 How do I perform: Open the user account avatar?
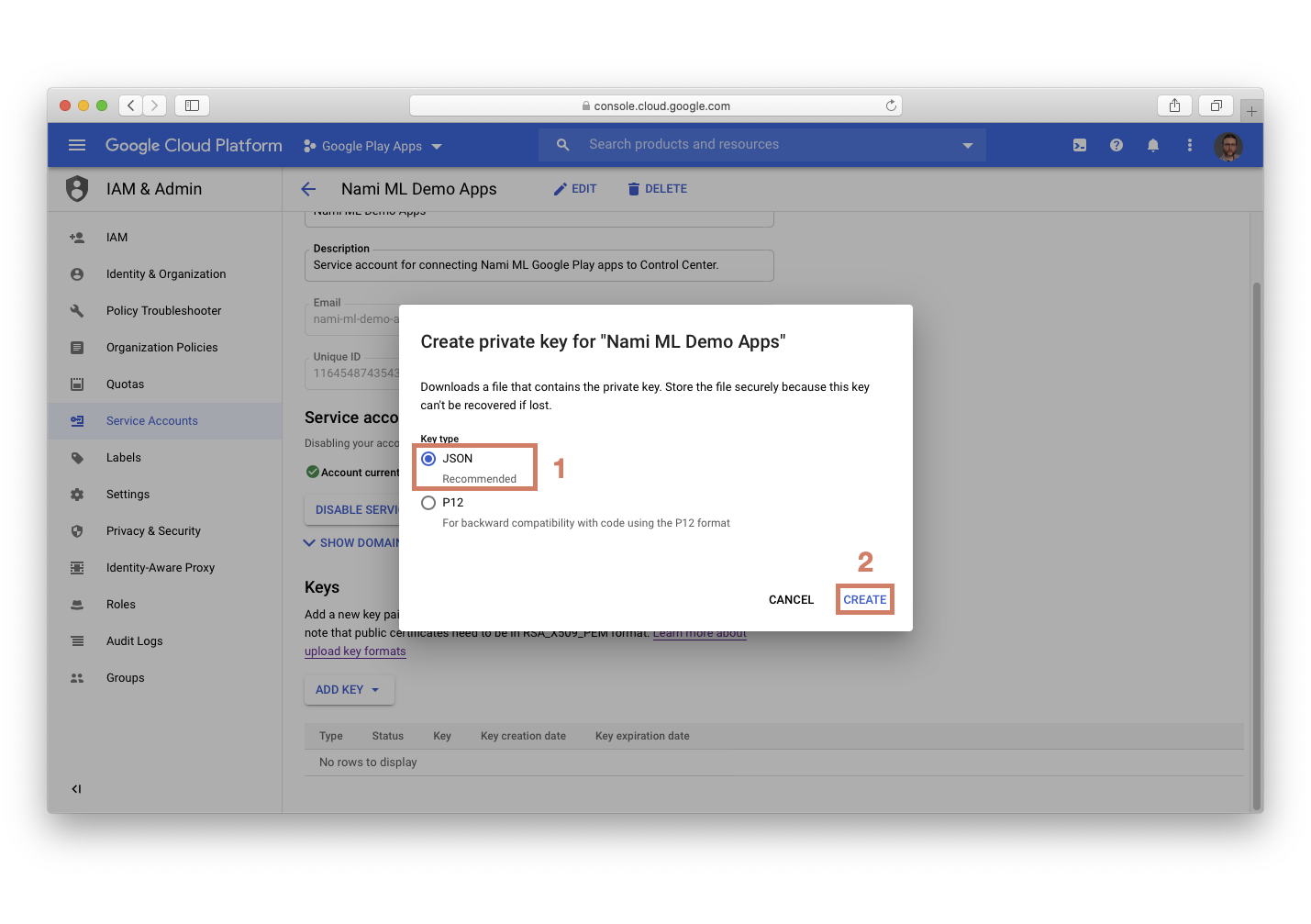(1228, 145)
